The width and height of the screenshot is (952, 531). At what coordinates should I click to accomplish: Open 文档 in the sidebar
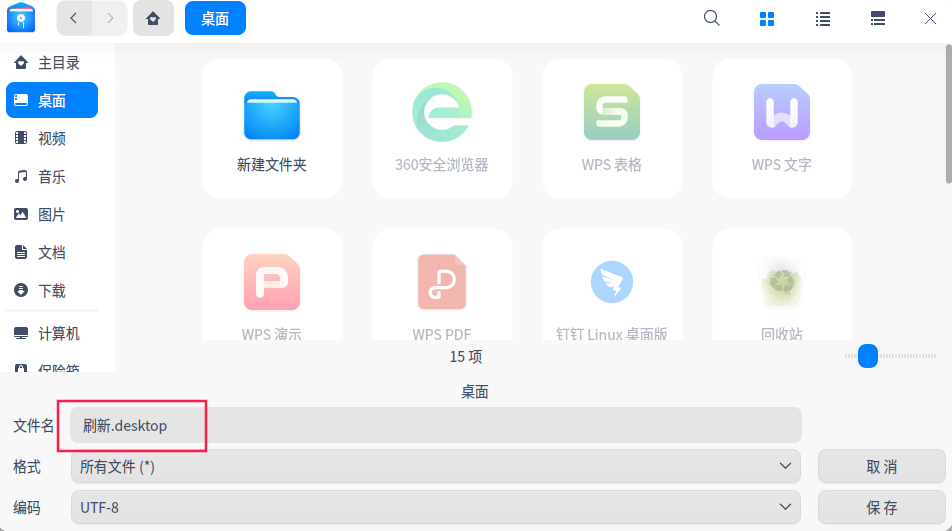pyautogui.click(x=52, y=252)
